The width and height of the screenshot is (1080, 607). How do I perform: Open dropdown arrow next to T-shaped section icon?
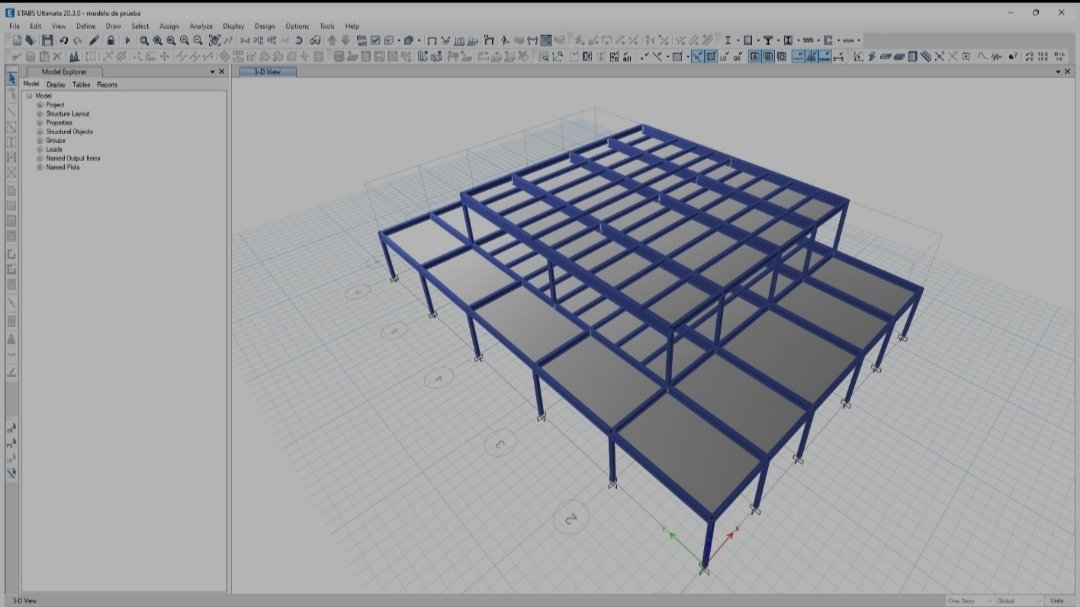778,41
